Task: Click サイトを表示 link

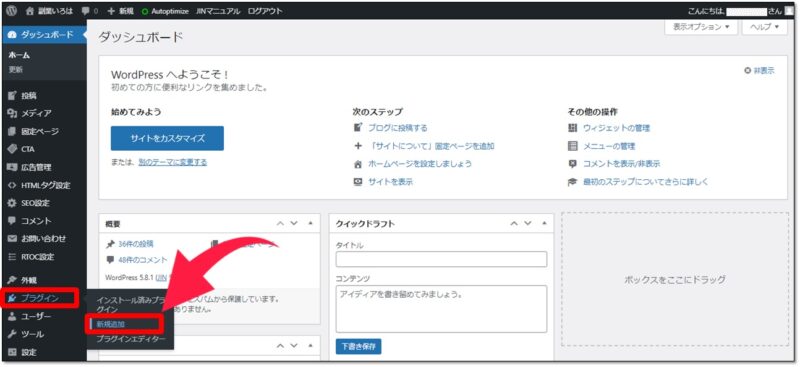Action: tap(390, 182)
